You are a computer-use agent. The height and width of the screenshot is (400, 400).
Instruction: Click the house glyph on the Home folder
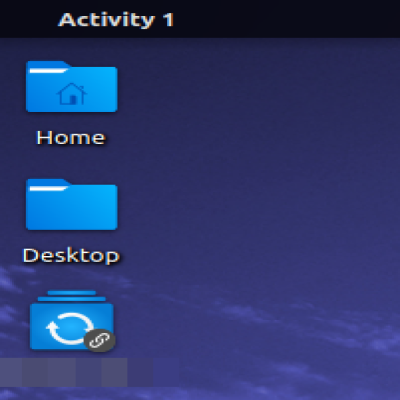(72, 94)
